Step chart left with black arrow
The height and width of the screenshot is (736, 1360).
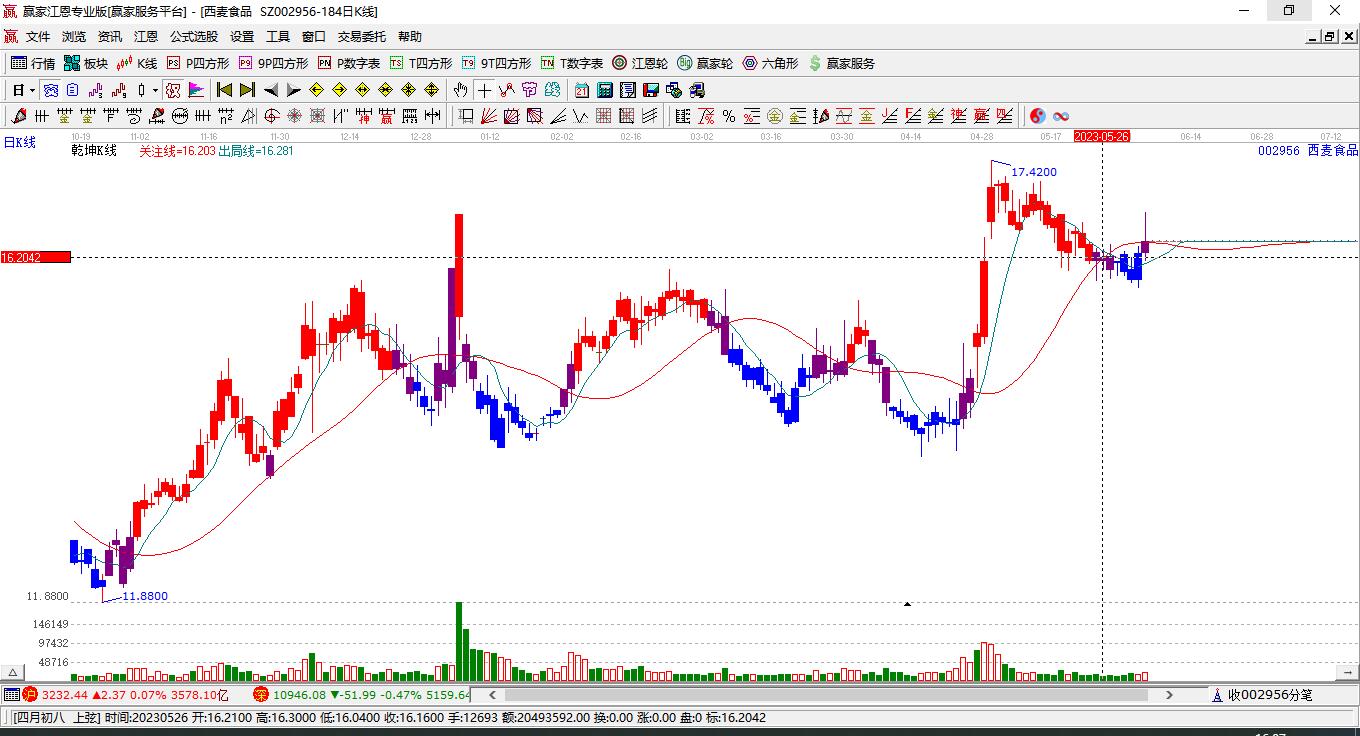tap(271, 90)
